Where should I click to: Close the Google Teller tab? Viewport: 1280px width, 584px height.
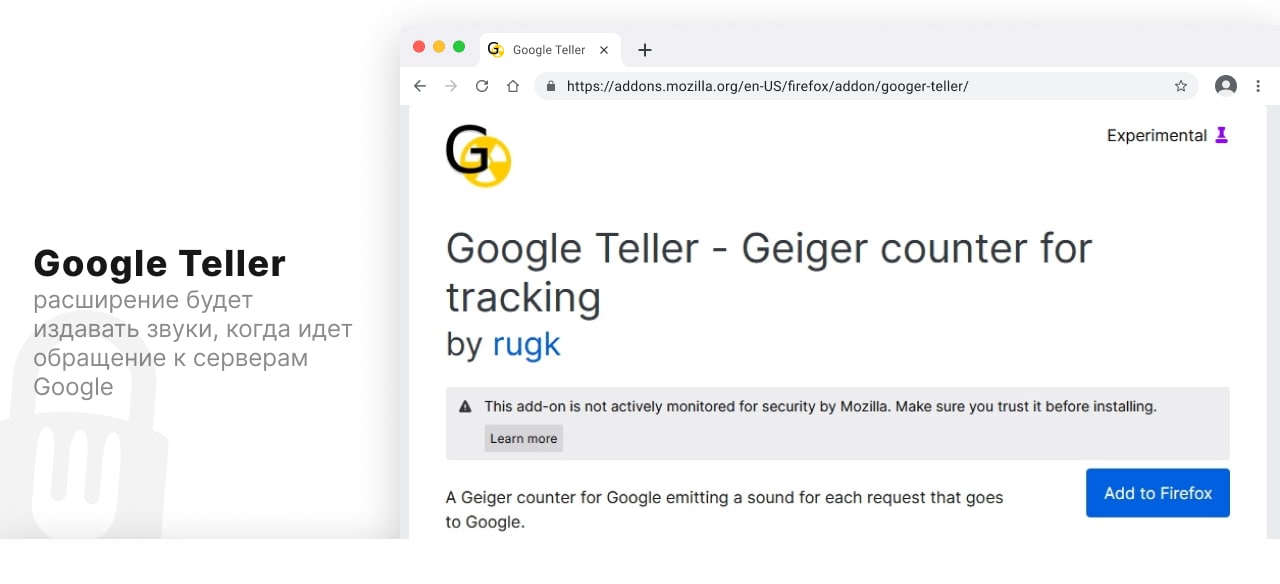(x=604, y=50)
